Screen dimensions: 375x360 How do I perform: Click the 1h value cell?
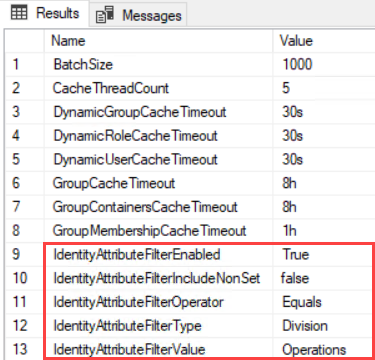324,230
